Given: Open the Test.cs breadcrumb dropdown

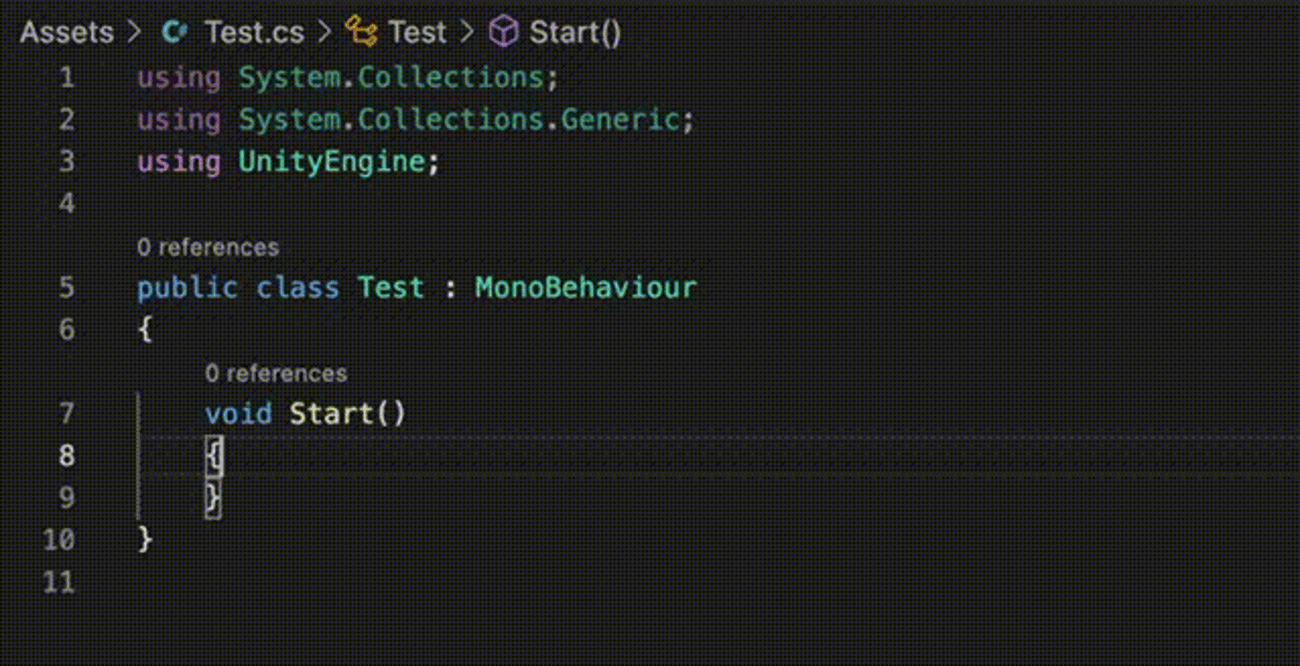Looking at the screenshot, I should click(254, 32).
